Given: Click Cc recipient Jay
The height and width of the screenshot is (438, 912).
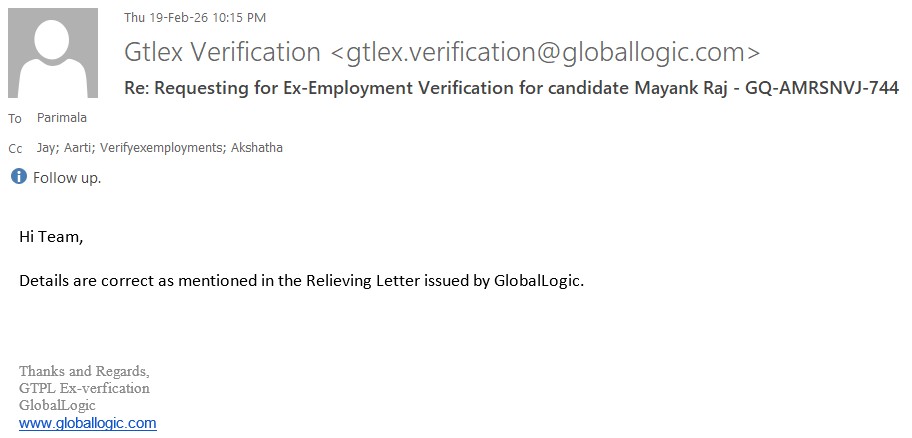Looking at the screenshot, I should (46, 148).
